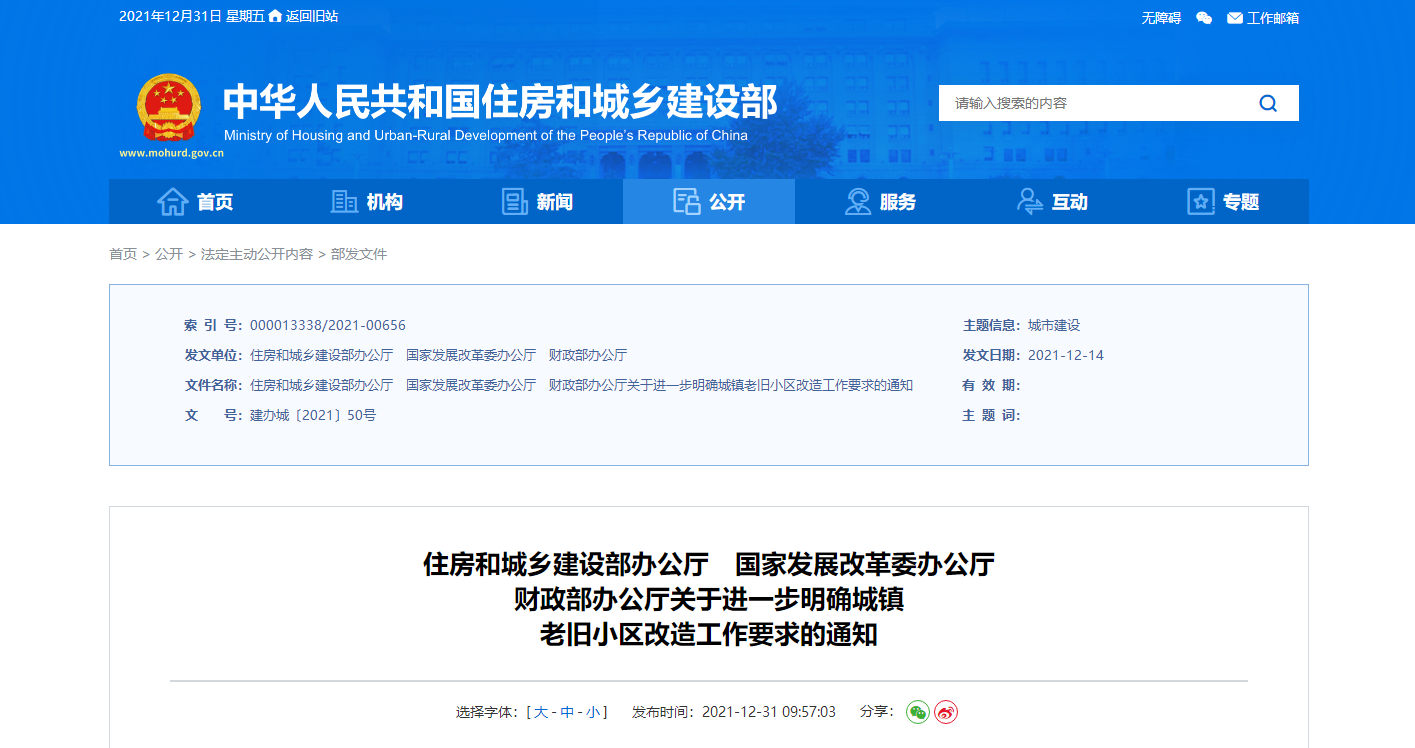Click issue date 2021-12-14
Screen dimensions: 1415x748
(1066, 355)
